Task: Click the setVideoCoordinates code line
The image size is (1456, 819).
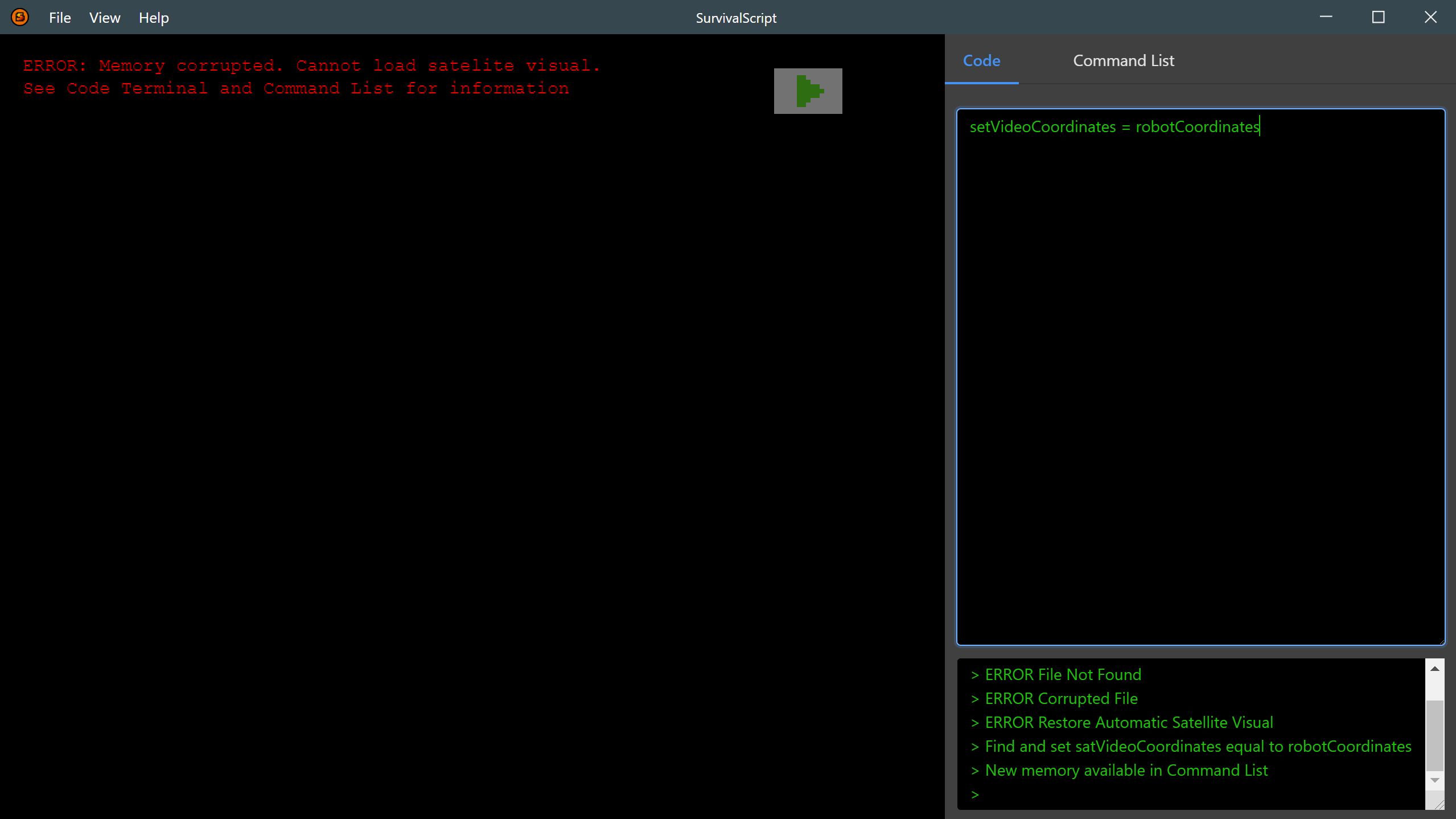Action: (x=1114, y=126)
